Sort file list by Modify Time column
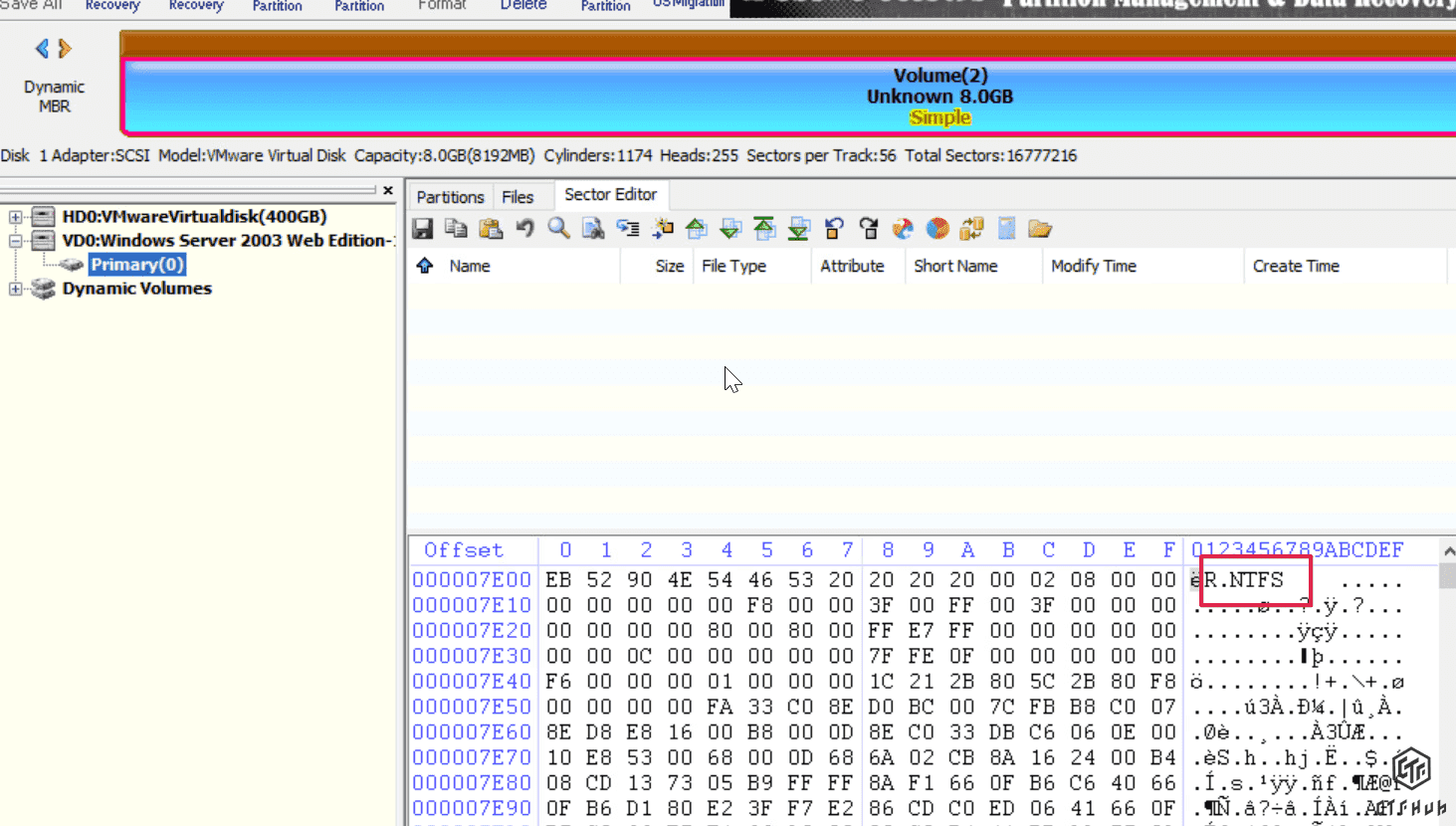1456x826 pixels. coord(1094,266)
